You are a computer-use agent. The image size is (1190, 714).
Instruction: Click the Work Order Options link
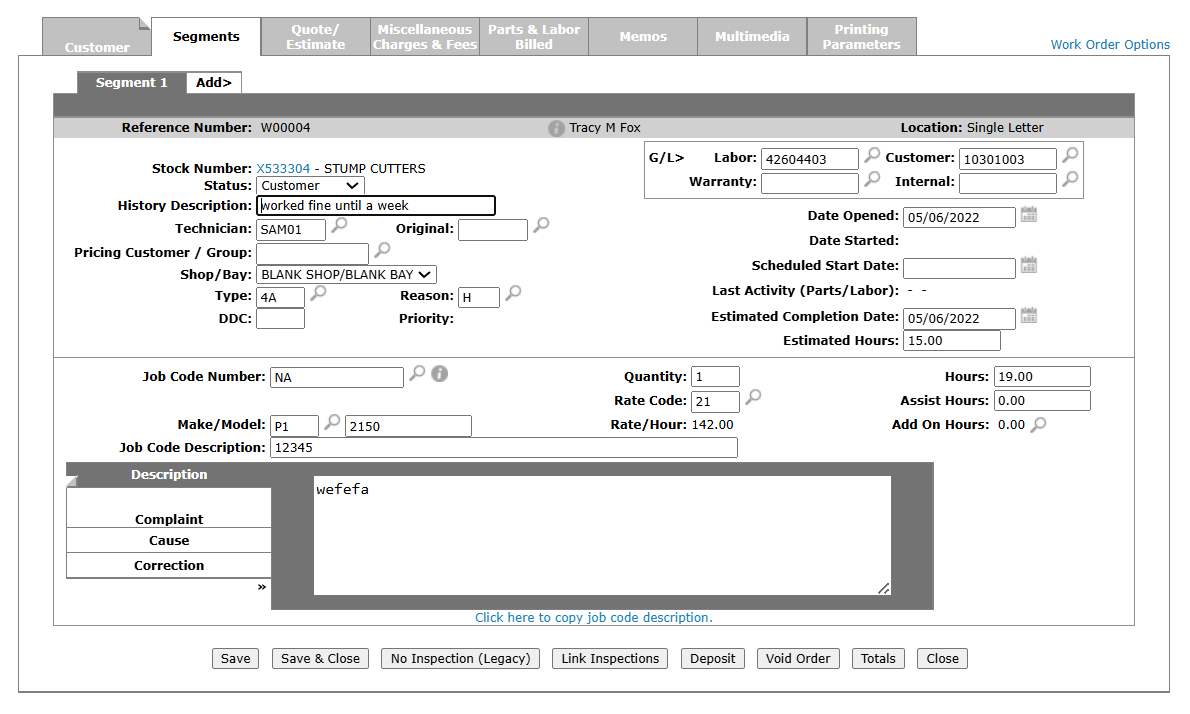pos(1110,45)
